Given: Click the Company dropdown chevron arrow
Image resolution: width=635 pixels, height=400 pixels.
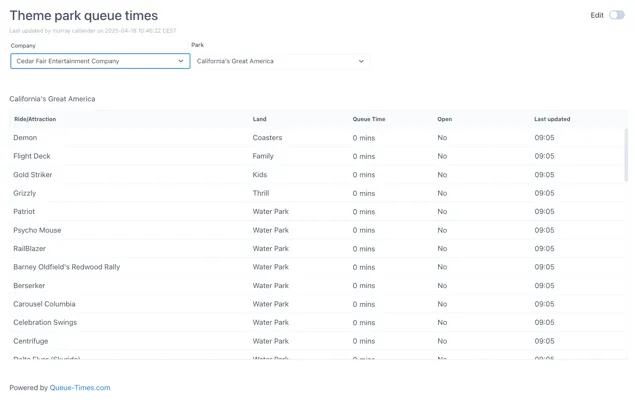Looking at the screenshot, I should (181, 61).
